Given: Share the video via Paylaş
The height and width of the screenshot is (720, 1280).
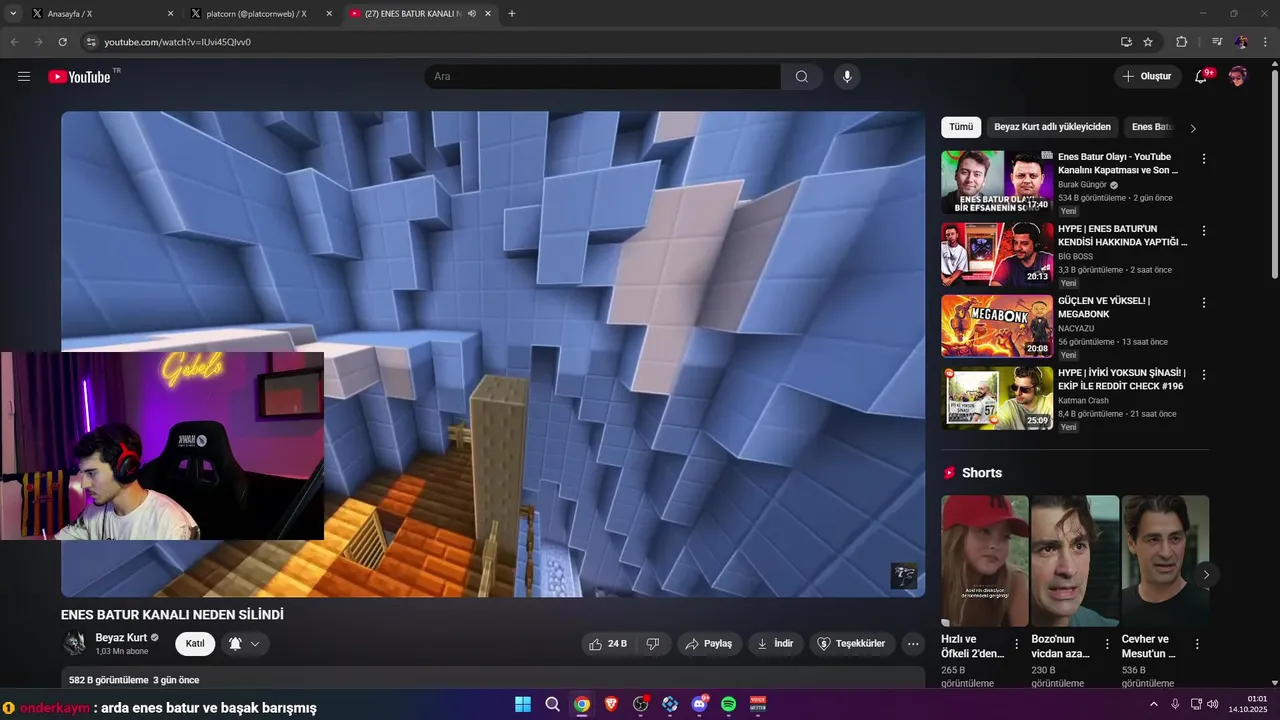Looking at the screenshot, I should [x=709, y=644].
